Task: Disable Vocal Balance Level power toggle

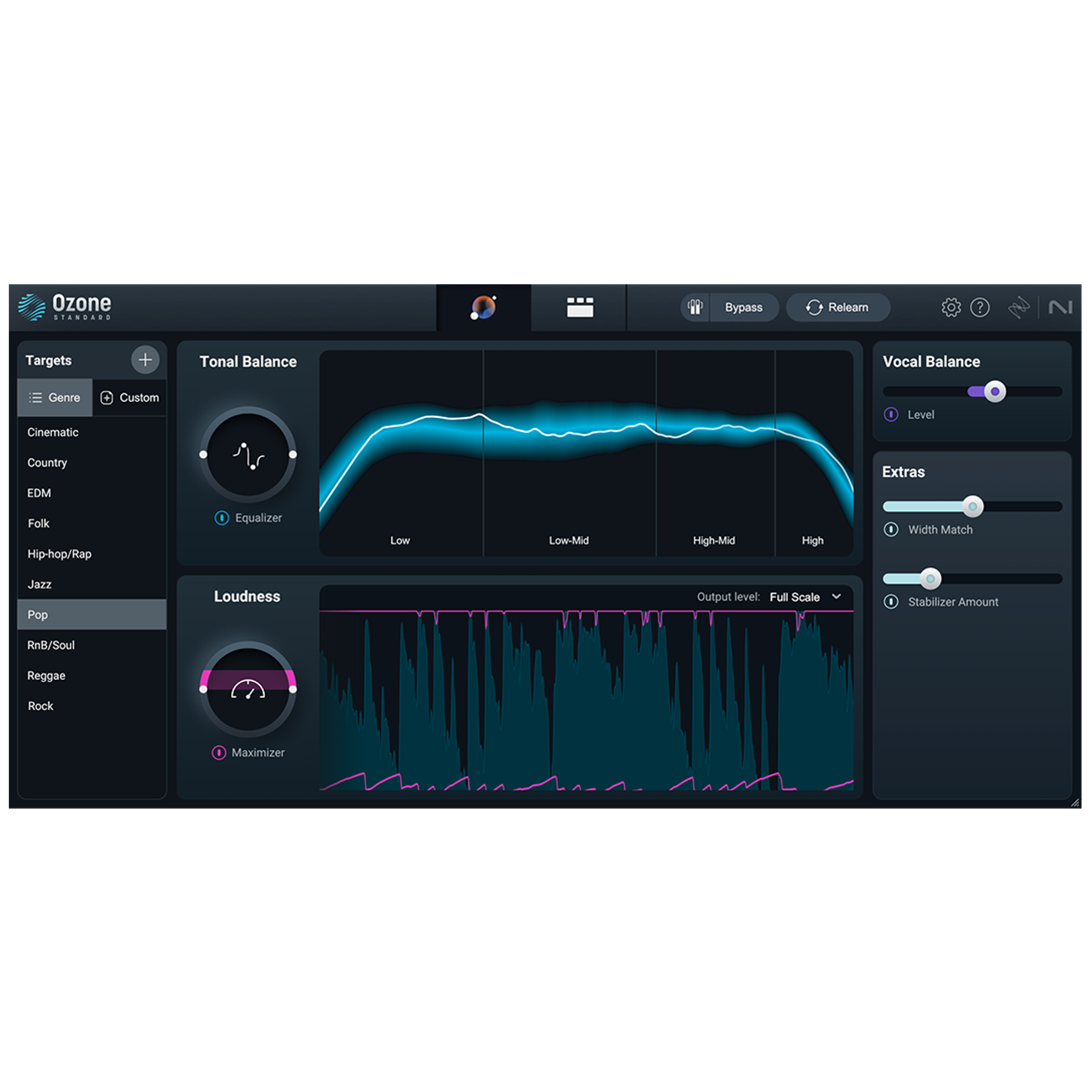Action: 891,415
